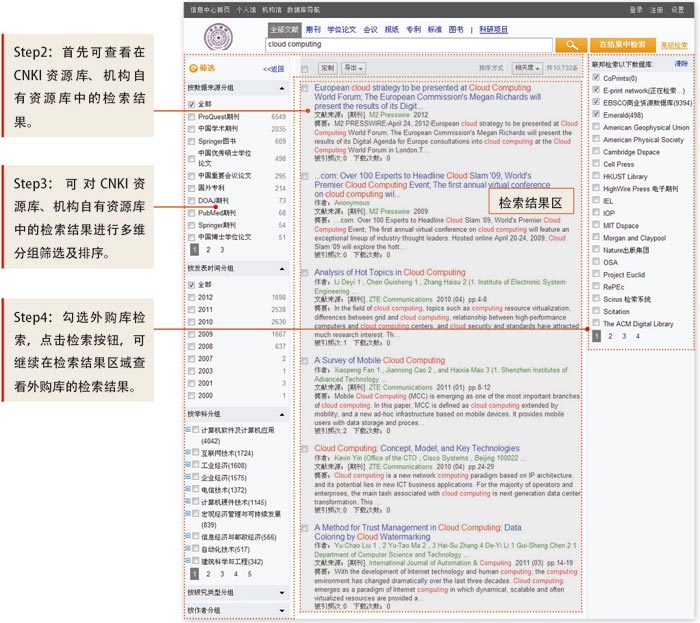Expand the 自动化技术(517) subject tree icon
This screenshot has width=700, height=623.
click(x=188, y=549)
